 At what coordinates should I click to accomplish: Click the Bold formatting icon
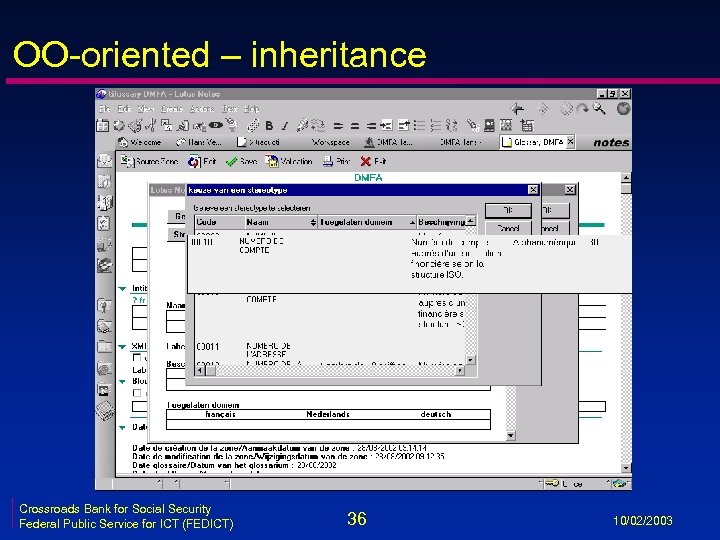tap(270, 125)
